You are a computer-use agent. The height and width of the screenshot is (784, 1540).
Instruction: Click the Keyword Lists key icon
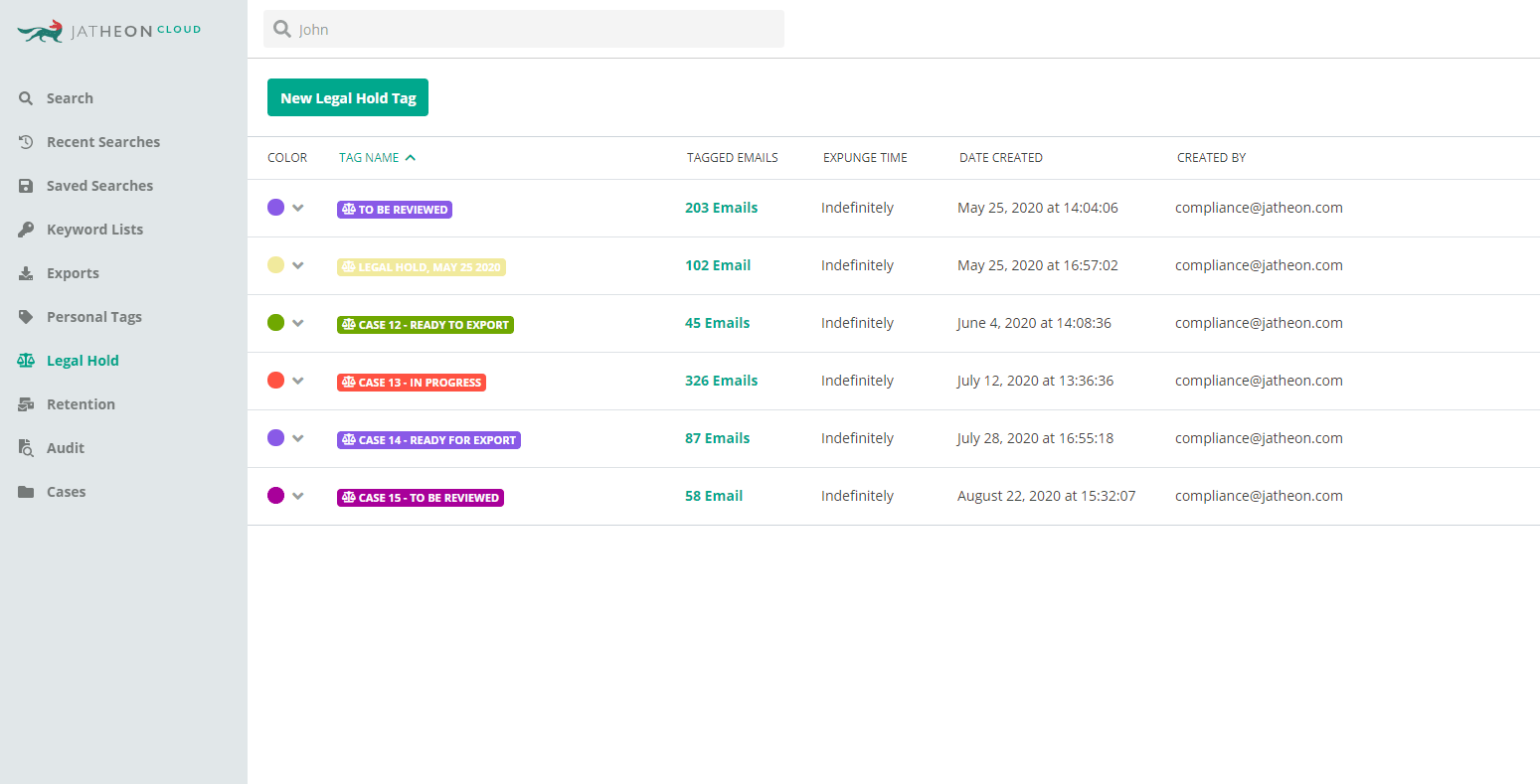pyautogui.click(x=26, y=230)
